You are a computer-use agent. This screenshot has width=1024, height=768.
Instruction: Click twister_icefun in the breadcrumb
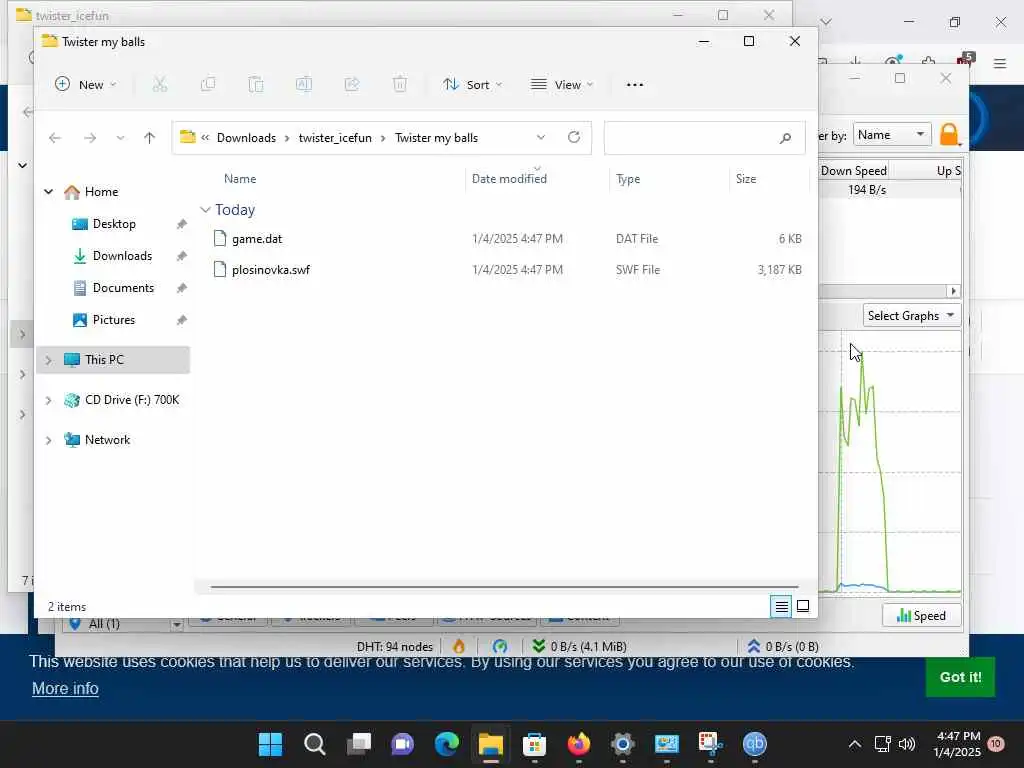pyautogui.click(x=335, y=138)
